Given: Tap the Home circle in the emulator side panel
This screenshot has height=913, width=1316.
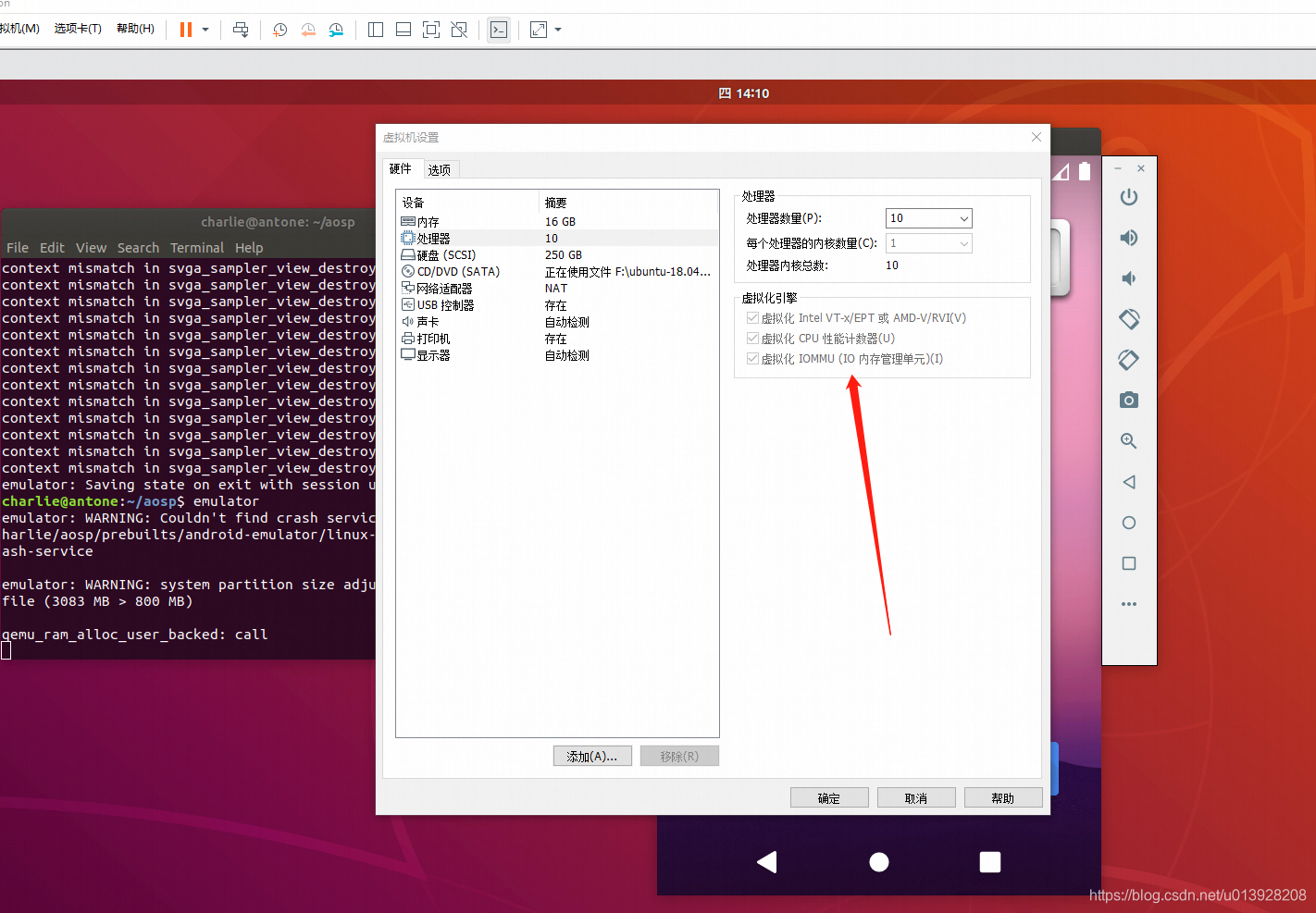Looking at the screenshot, I should pos(1129,523).
